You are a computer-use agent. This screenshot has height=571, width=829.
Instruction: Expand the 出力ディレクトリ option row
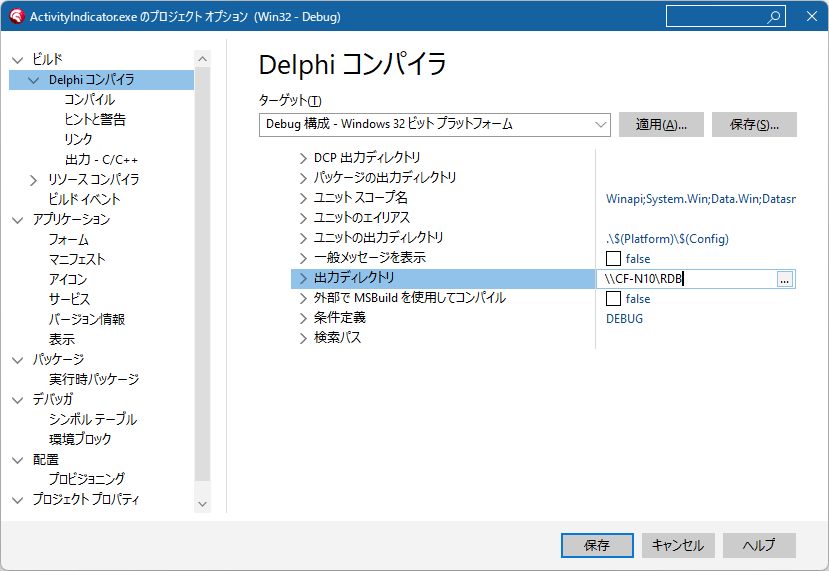click(x=303, y=279)
